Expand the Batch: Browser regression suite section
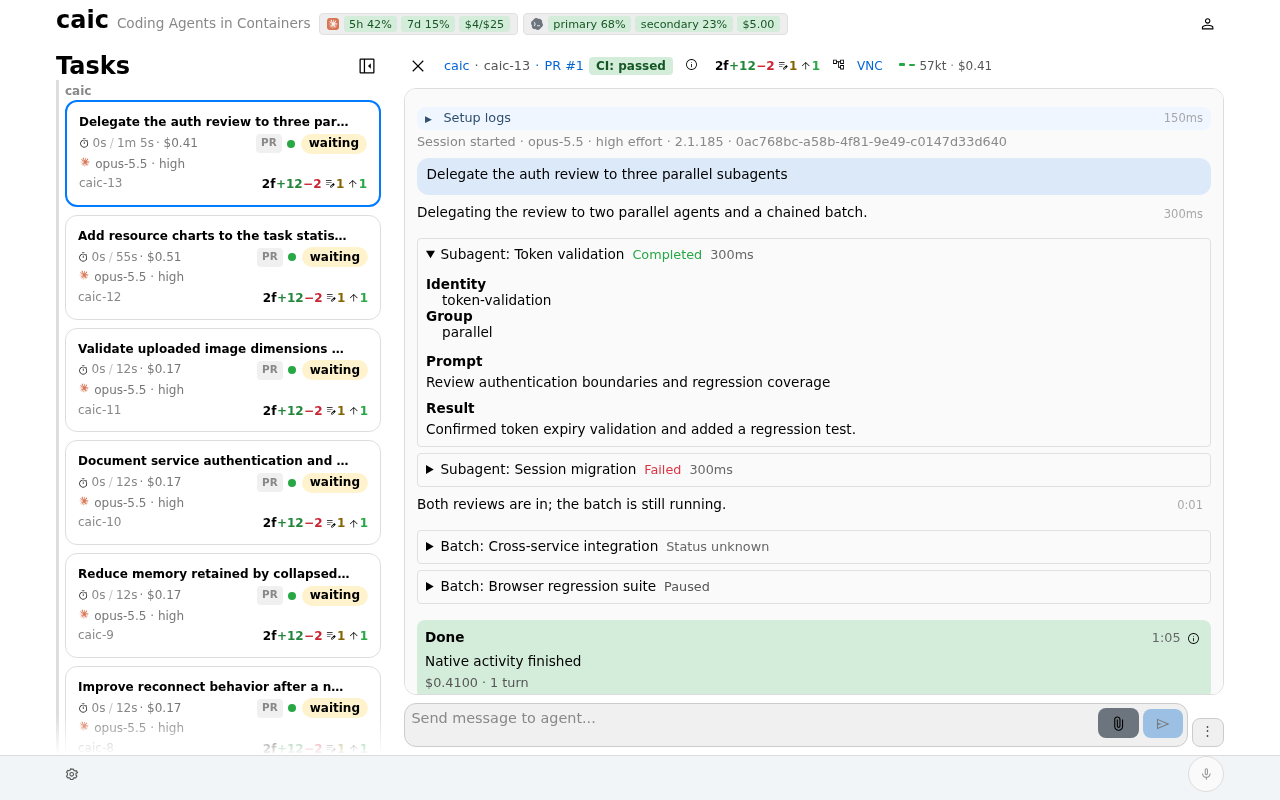 (813, 587)
